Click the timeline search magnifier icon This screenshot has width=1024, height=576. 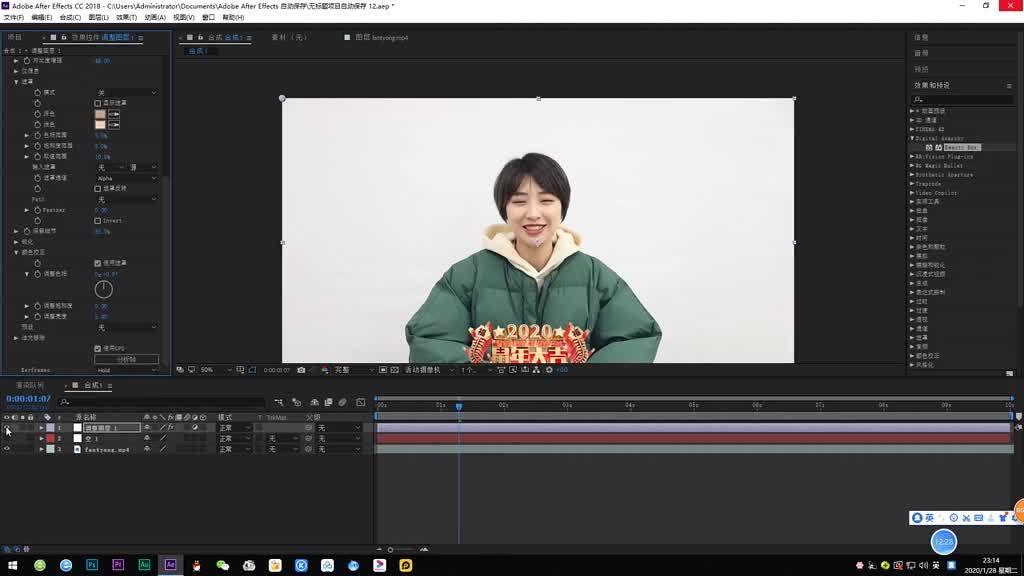pyautogui.click(x=63, y=402)
